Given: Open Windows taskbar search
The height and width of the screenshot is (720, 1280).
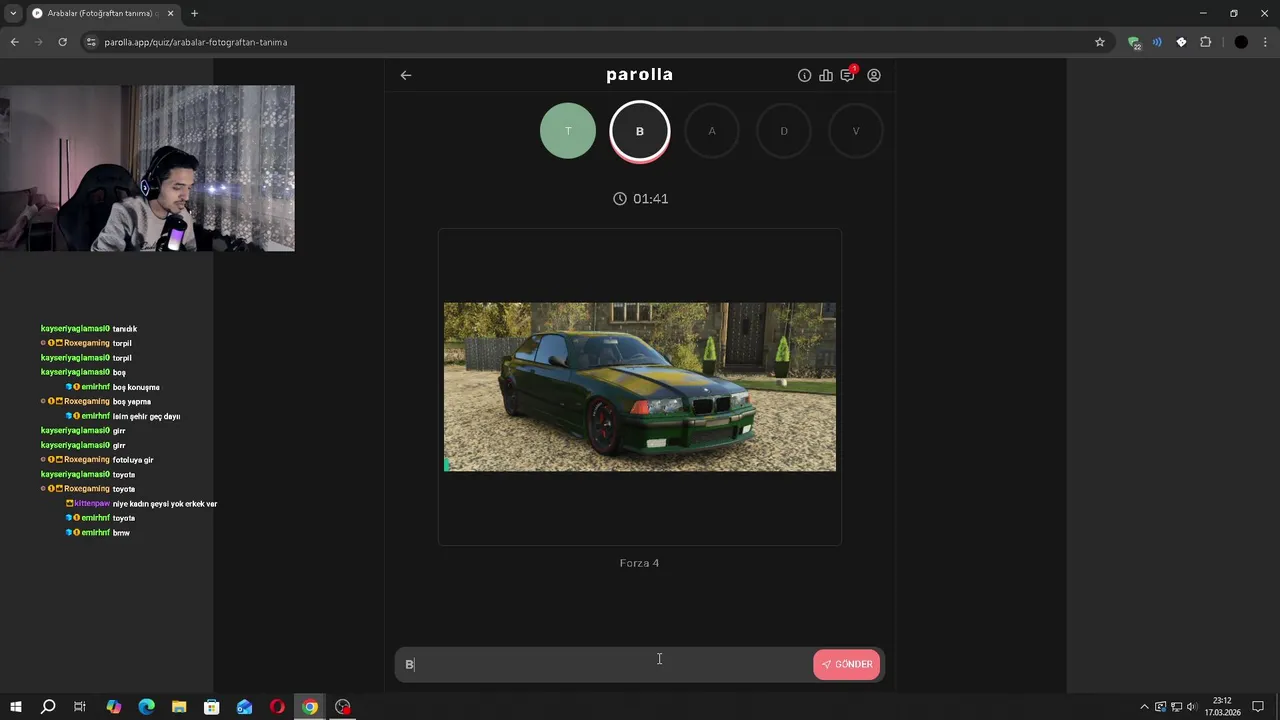Looking at the screenshot, I should [x=47, y=707].
